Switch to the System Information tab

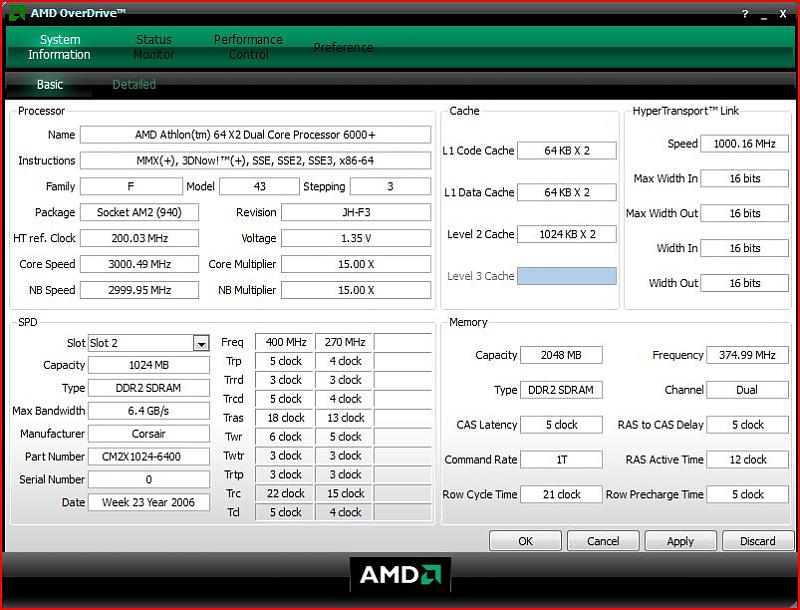(60, 47)
